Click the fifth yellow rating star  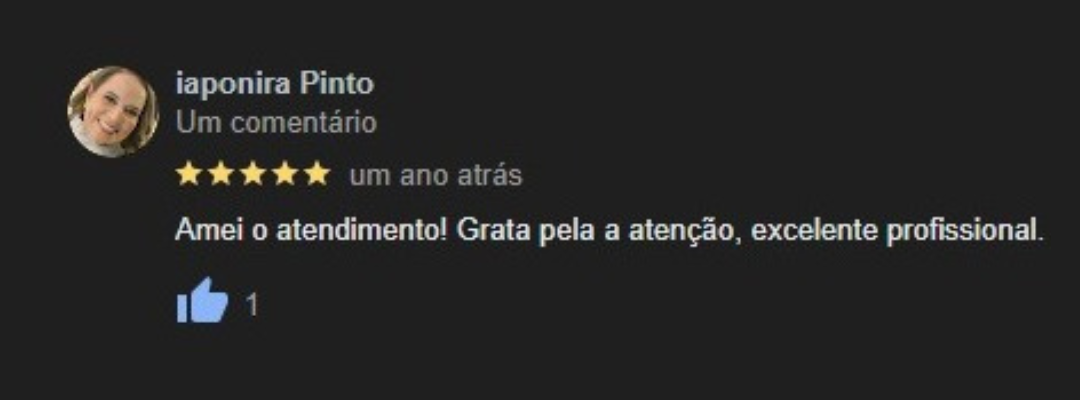(318, 175)
